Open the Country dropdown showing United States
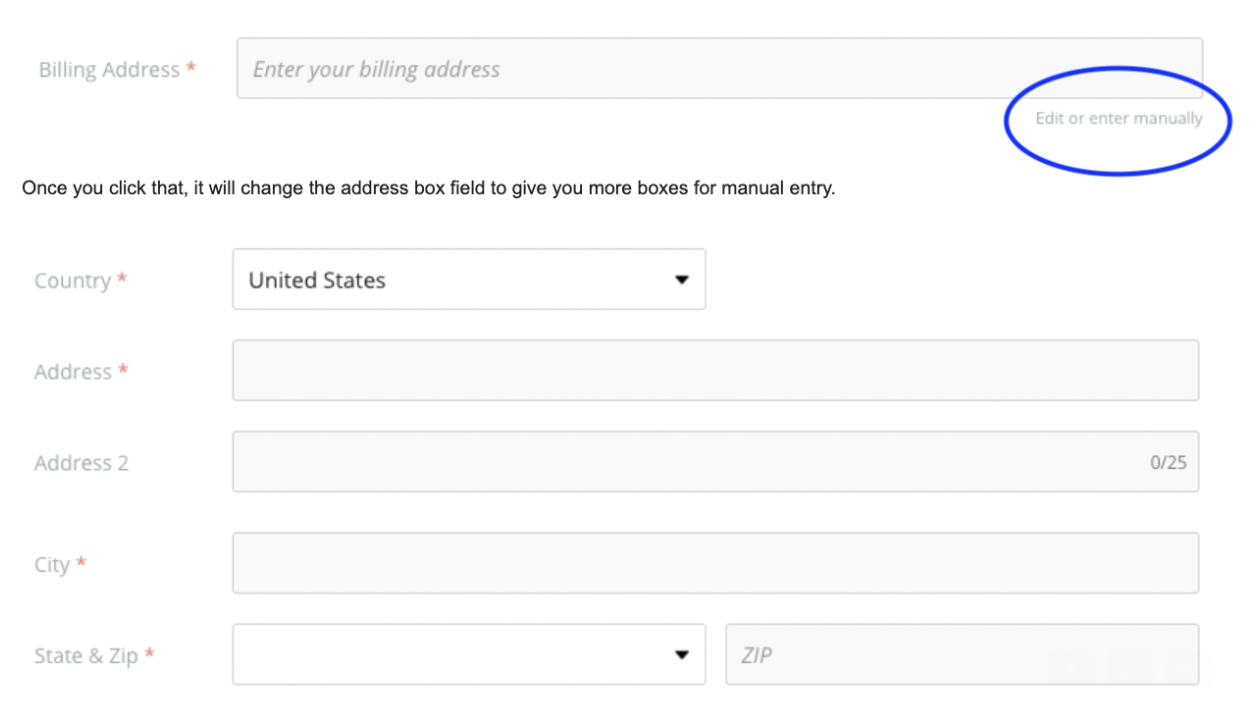 [x=469, y=279]
